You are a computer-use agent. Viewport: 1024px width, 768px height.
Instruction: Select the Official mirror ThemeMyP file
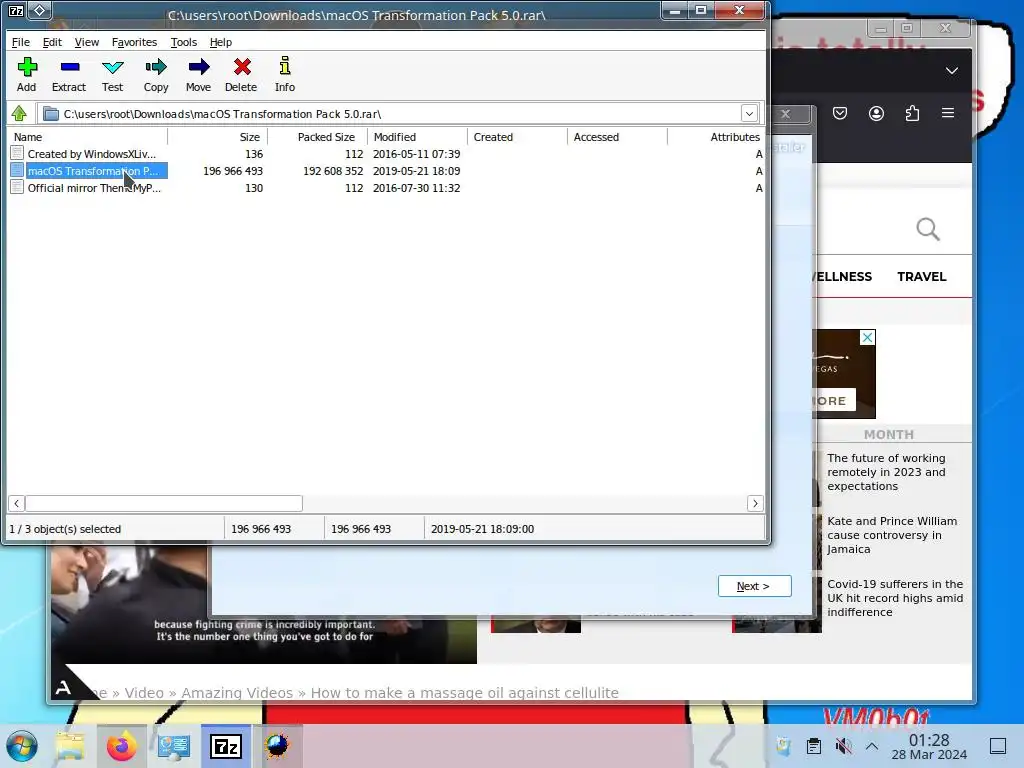tap(94, 188)
